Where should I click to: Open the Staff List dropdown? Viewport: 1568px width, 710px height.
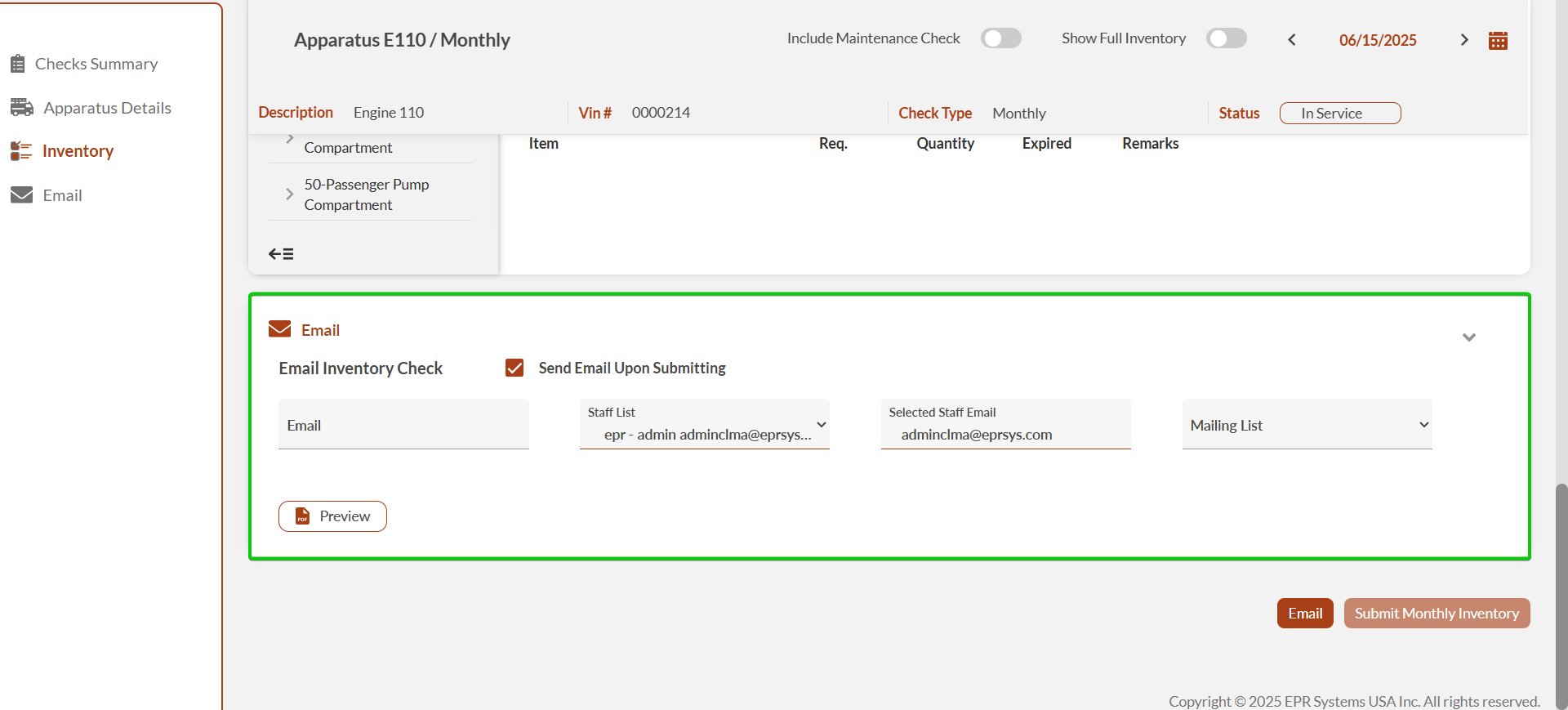(704, 425)
